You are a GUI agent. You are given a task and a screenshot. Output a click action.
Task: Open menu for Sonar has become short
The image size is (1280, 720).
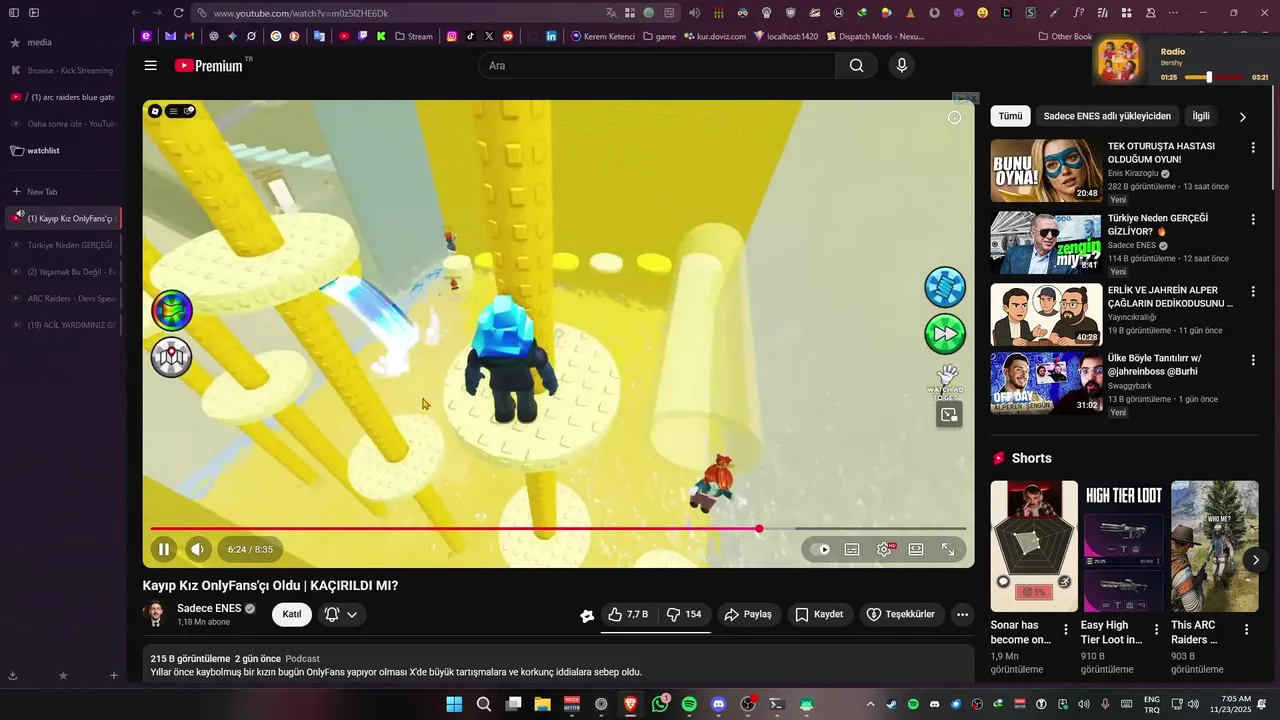point(1065,630)
